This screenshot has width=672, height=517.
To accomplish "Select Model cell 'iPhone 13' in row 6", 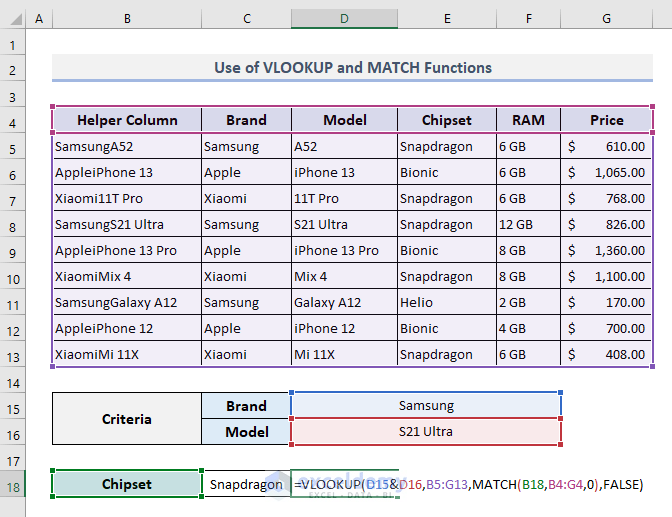I will tap(345, 172).
